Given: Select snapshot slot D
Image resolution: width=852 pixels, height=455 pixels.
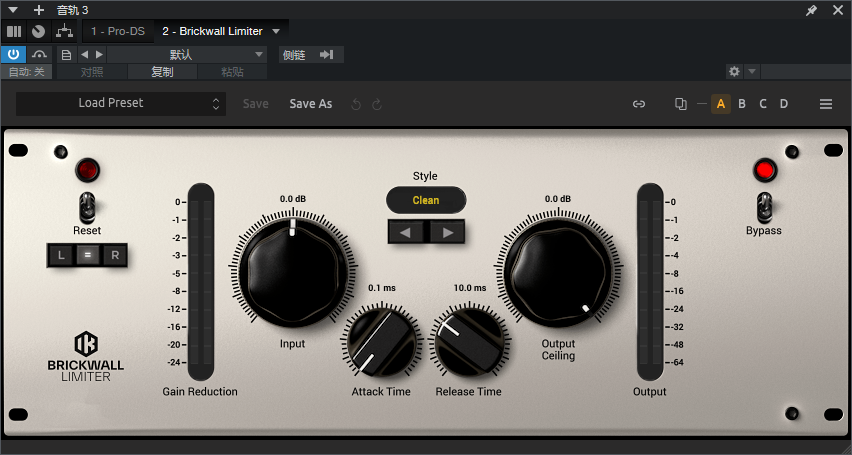Looking at the screenshot, I should point(784,104).
